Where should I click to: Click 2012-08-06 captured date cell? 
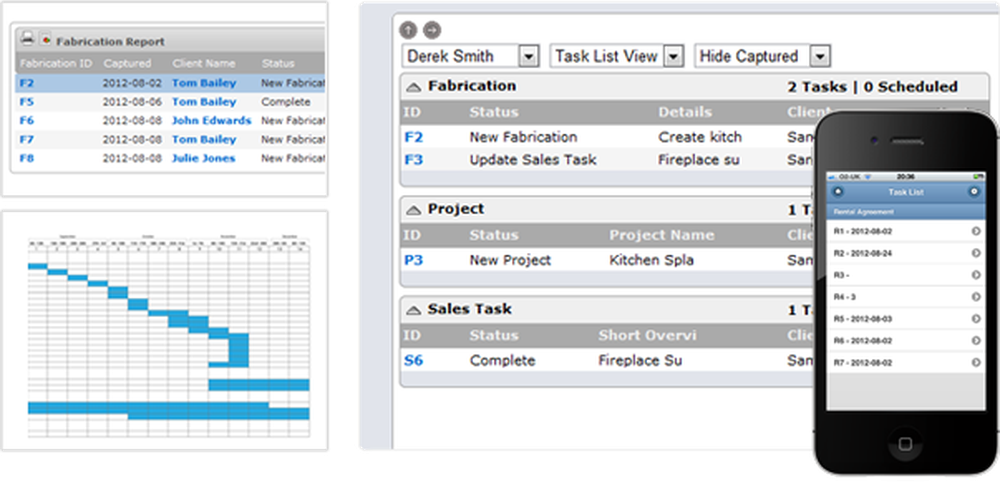(133, 102)
